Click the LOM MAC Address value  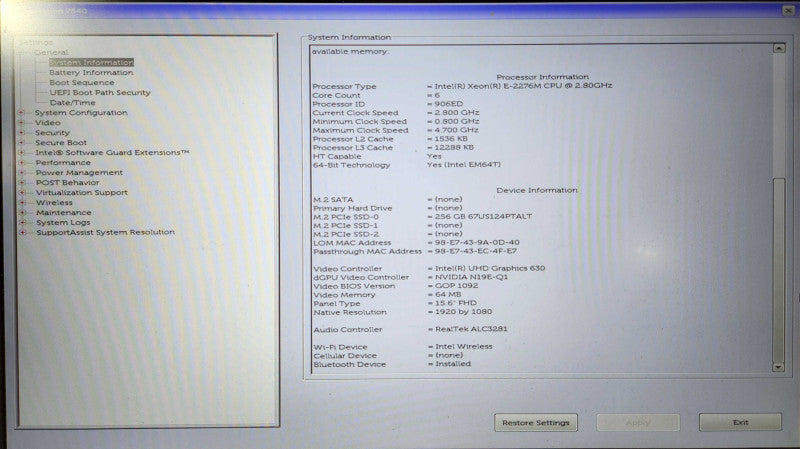[477, 242]
